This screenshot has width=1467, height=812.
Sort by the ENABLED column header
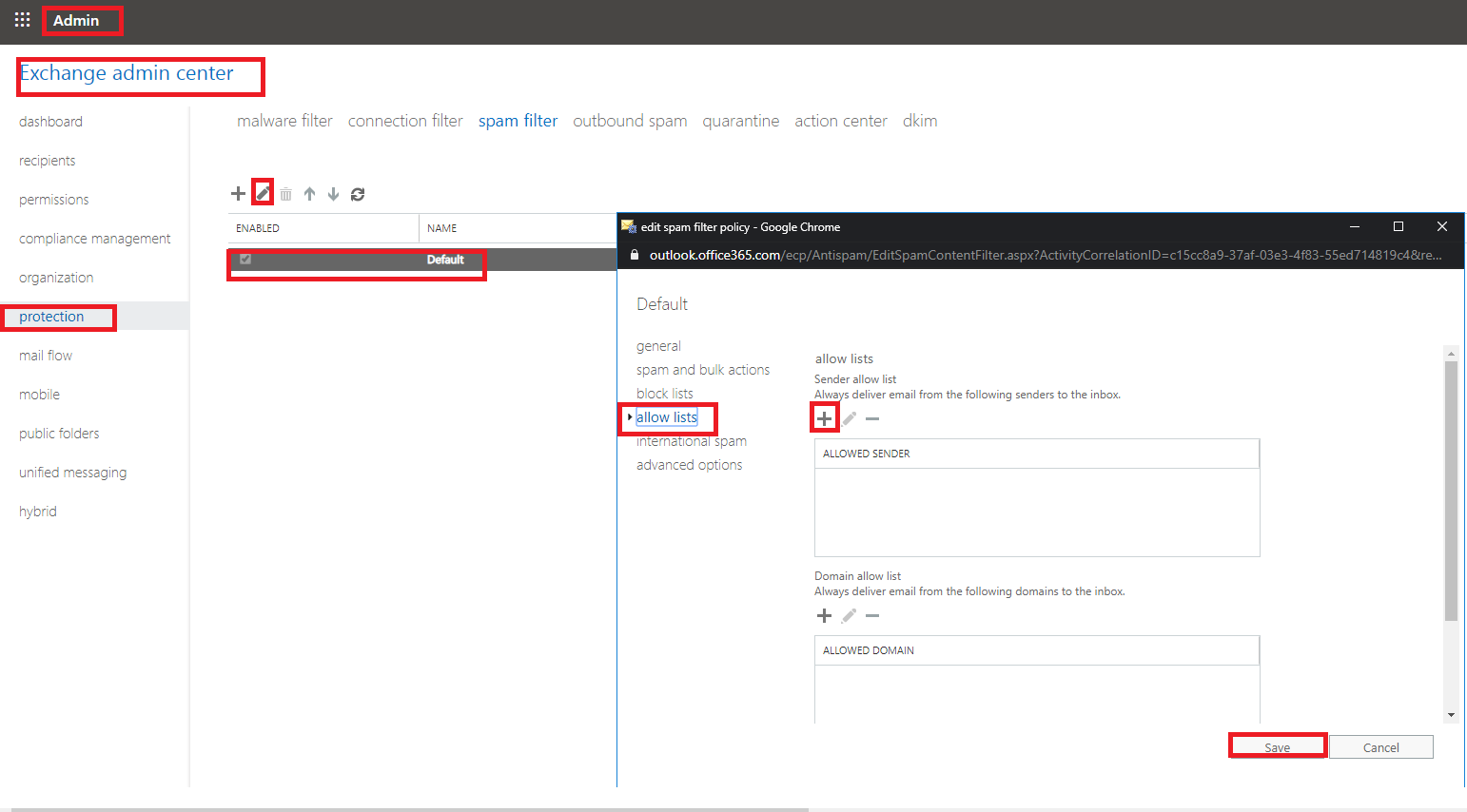(x=323, y=228)
